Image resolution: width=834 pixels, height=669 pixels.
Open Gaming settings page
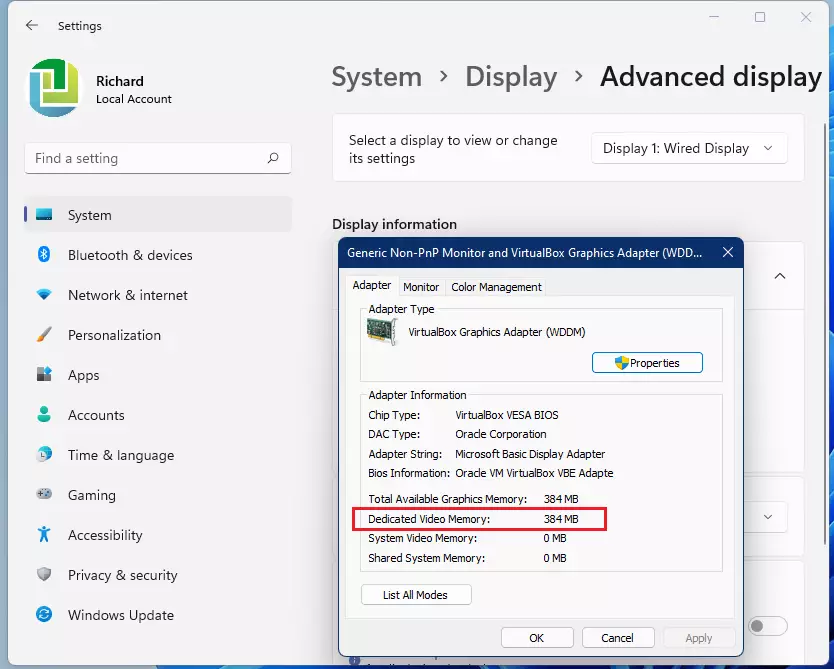(x=158, y=495)
